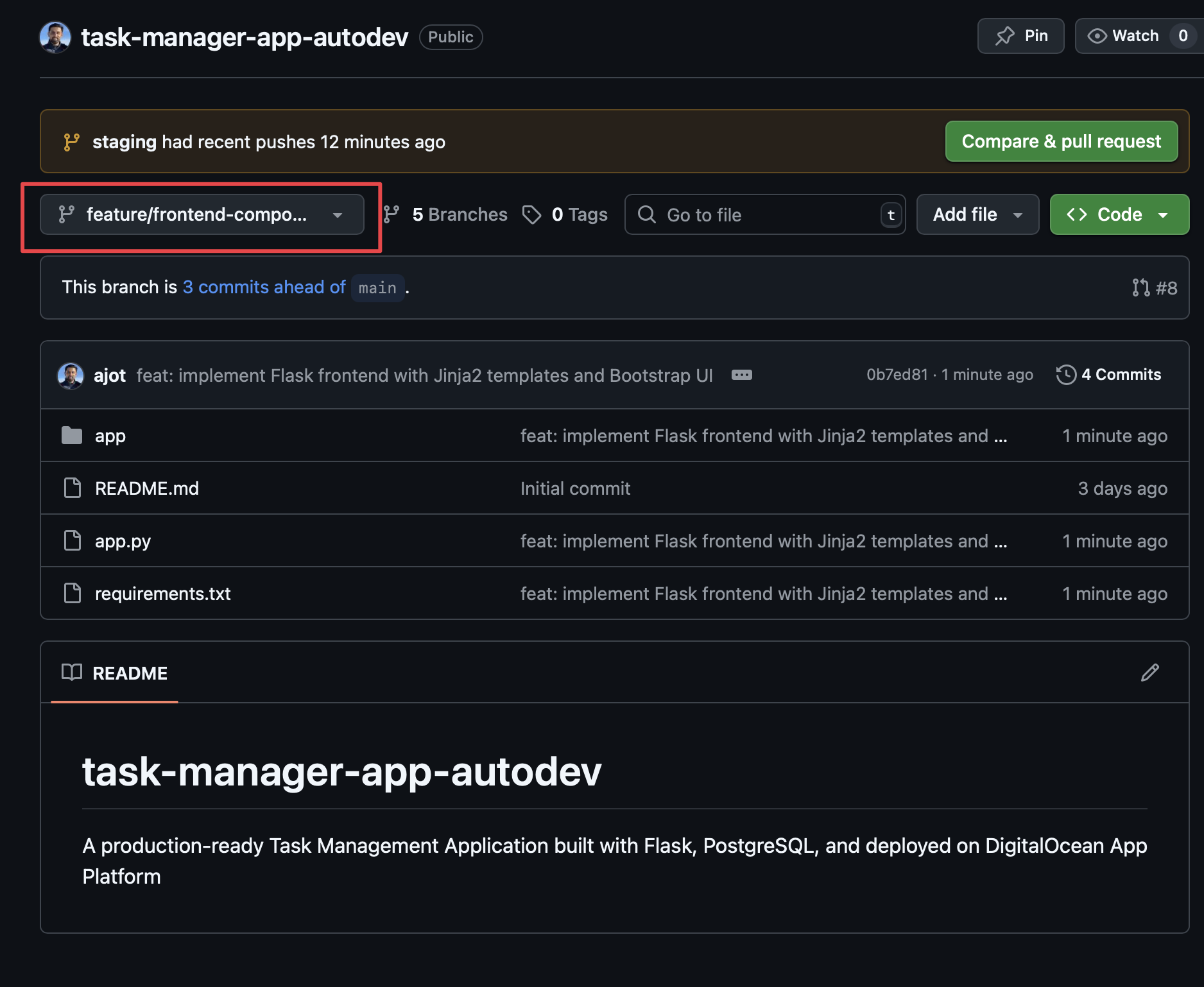1204x987 pixels.
Task: Expand commit message details ellipsis button
Action: [742, 375]
